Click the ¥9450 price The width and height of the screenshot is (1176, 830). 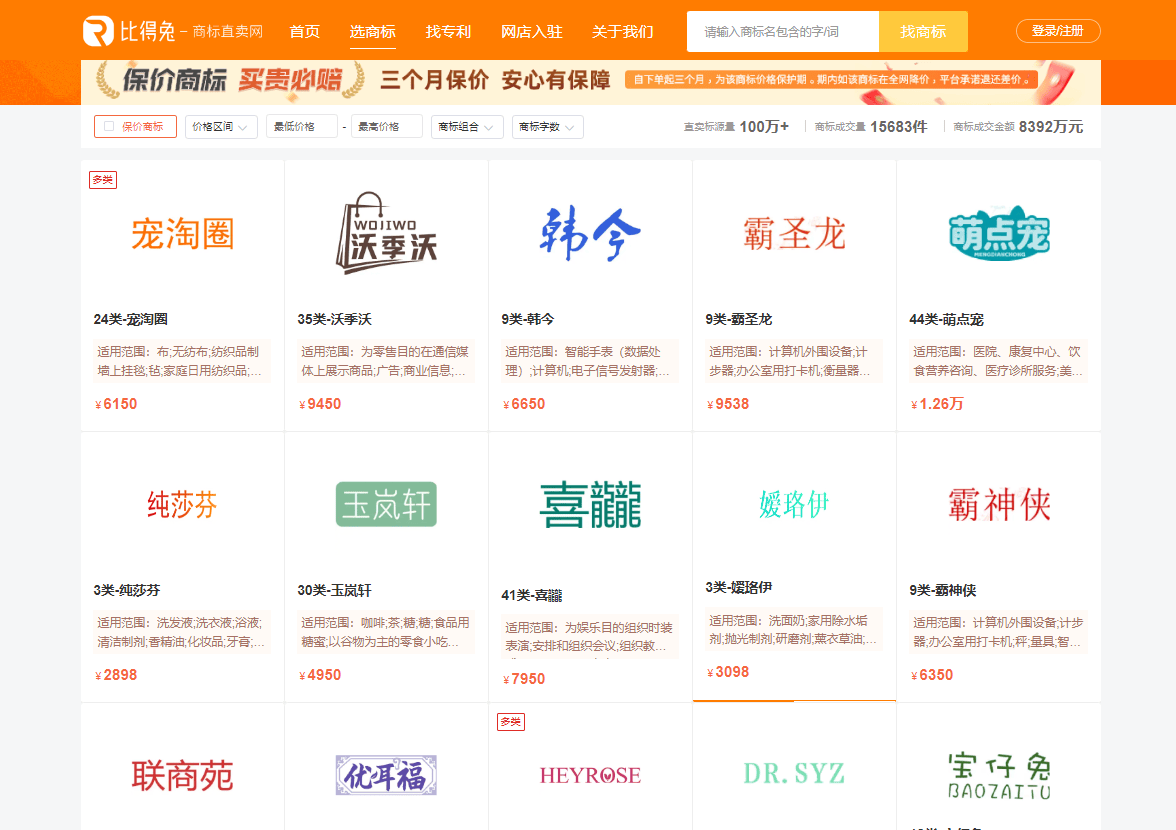pyautogui.click(x=320, y=404)
